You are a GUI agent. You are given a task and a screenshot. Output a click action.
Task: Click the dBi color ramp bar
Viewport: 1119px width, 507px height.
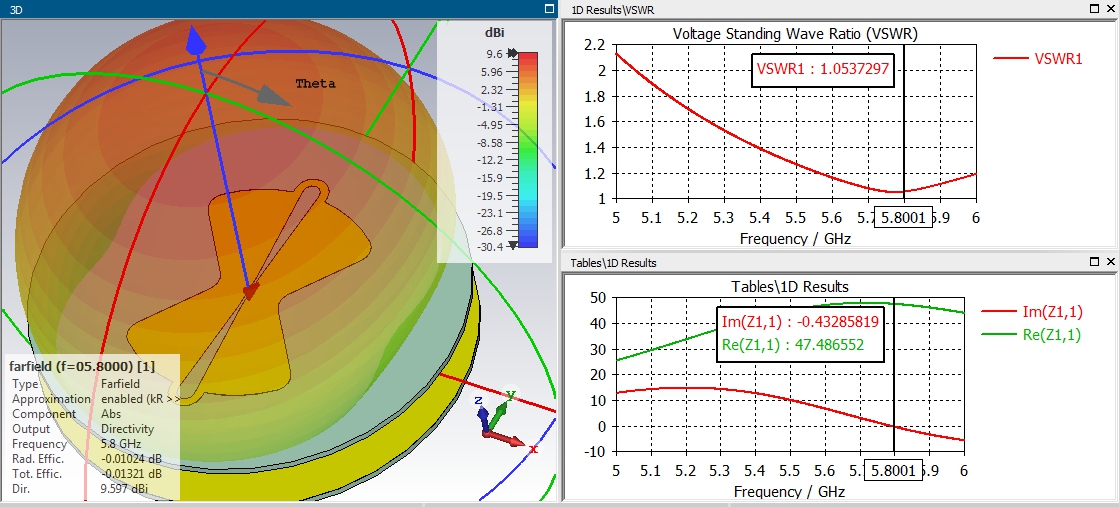pos(527,149)
